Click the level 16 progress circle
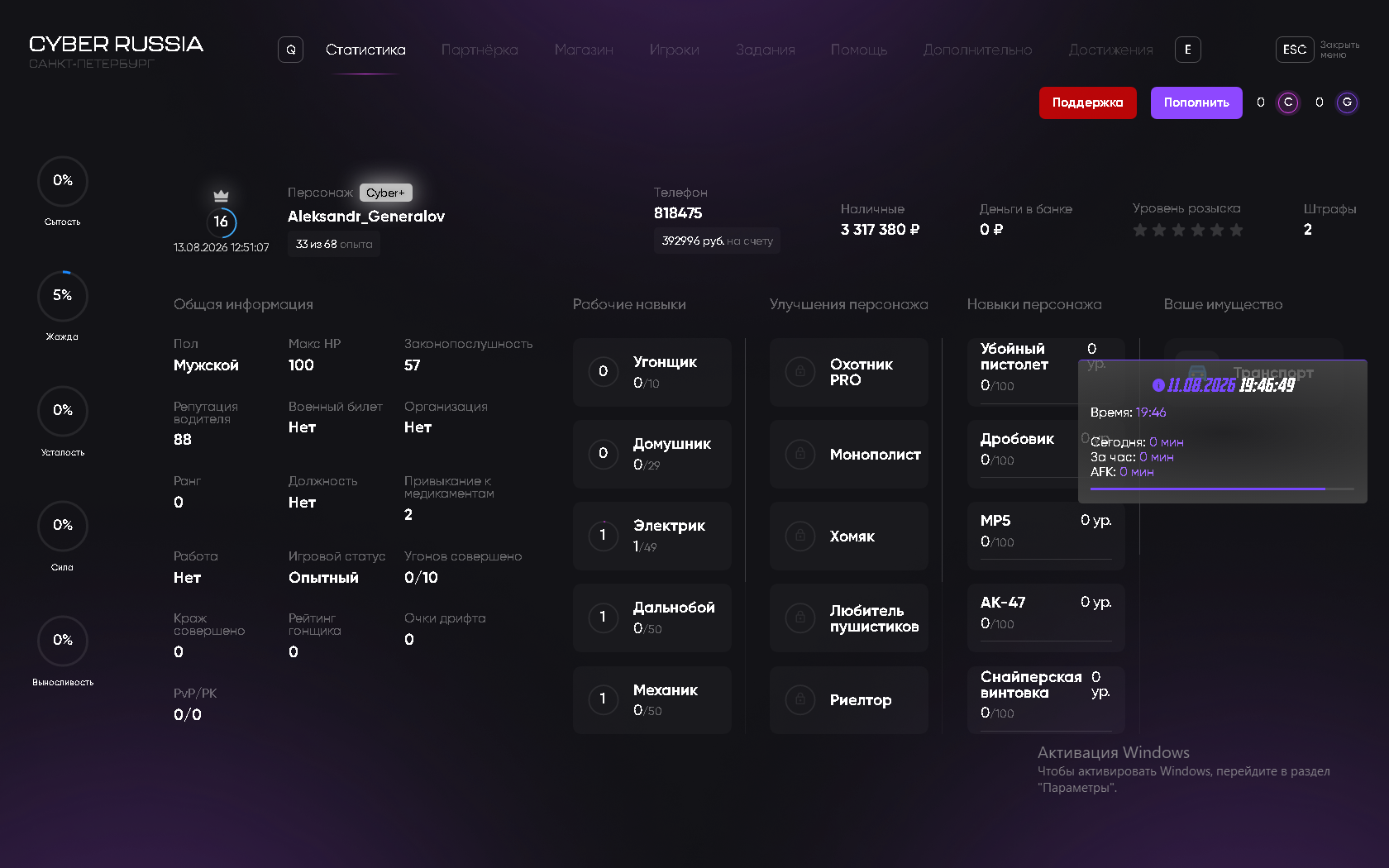 pyautogui.click(x=221, y=222)
